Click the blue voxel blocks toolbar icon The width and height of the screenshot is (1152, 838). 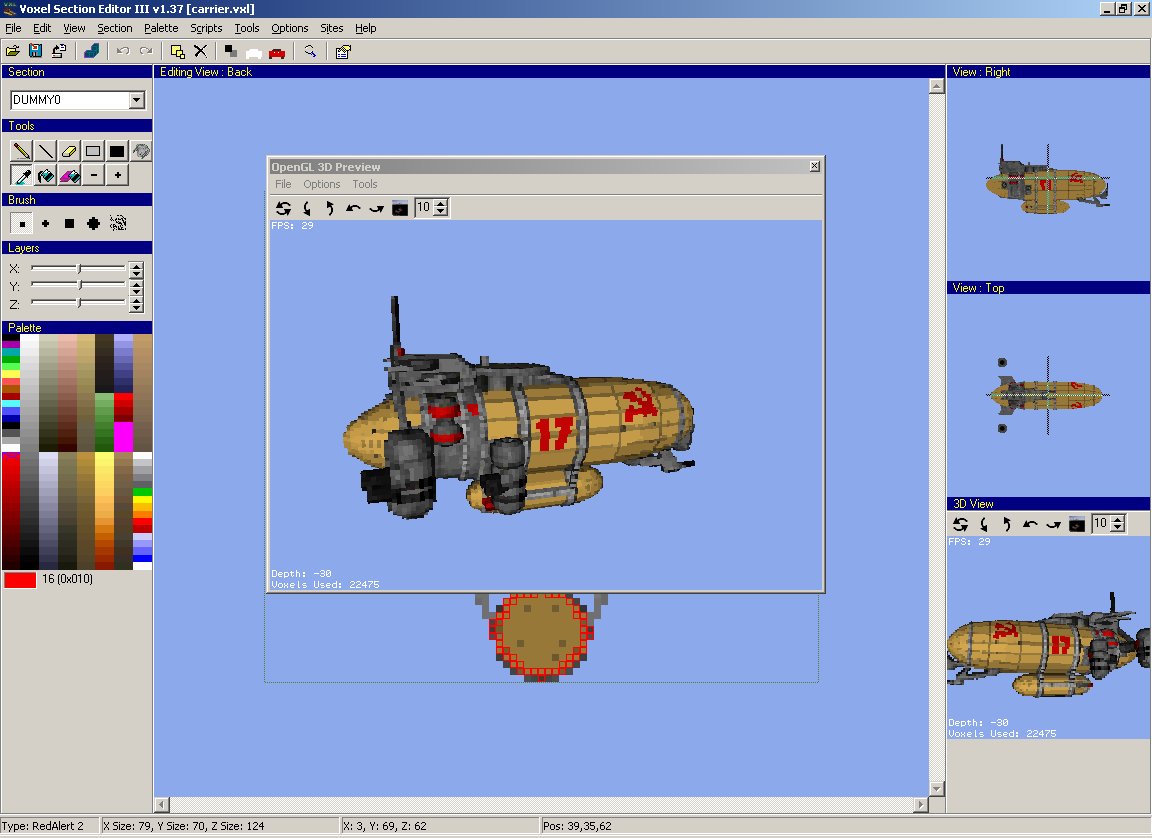point(92,51)
